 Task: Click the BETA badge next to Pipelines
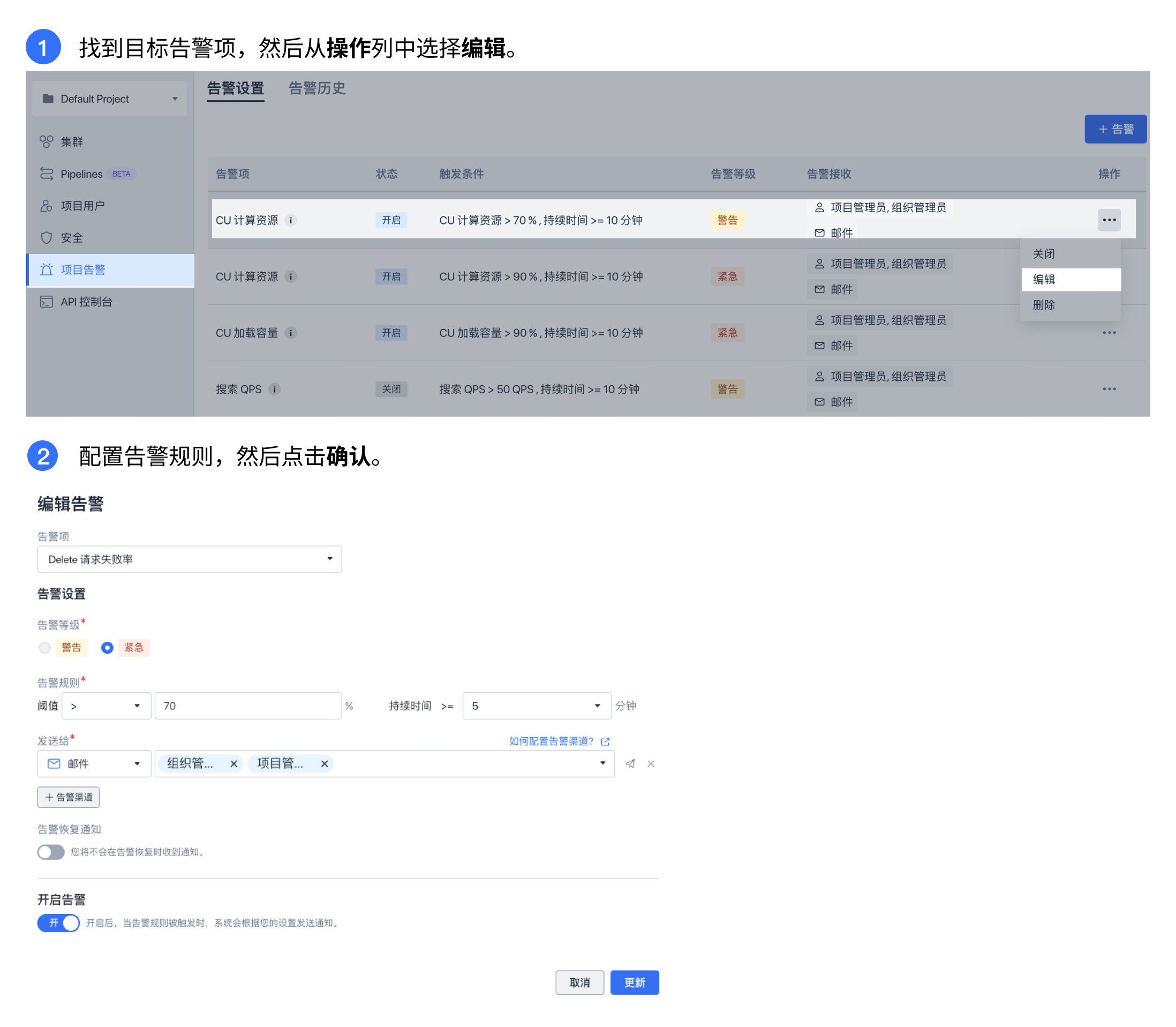point(122,174)
